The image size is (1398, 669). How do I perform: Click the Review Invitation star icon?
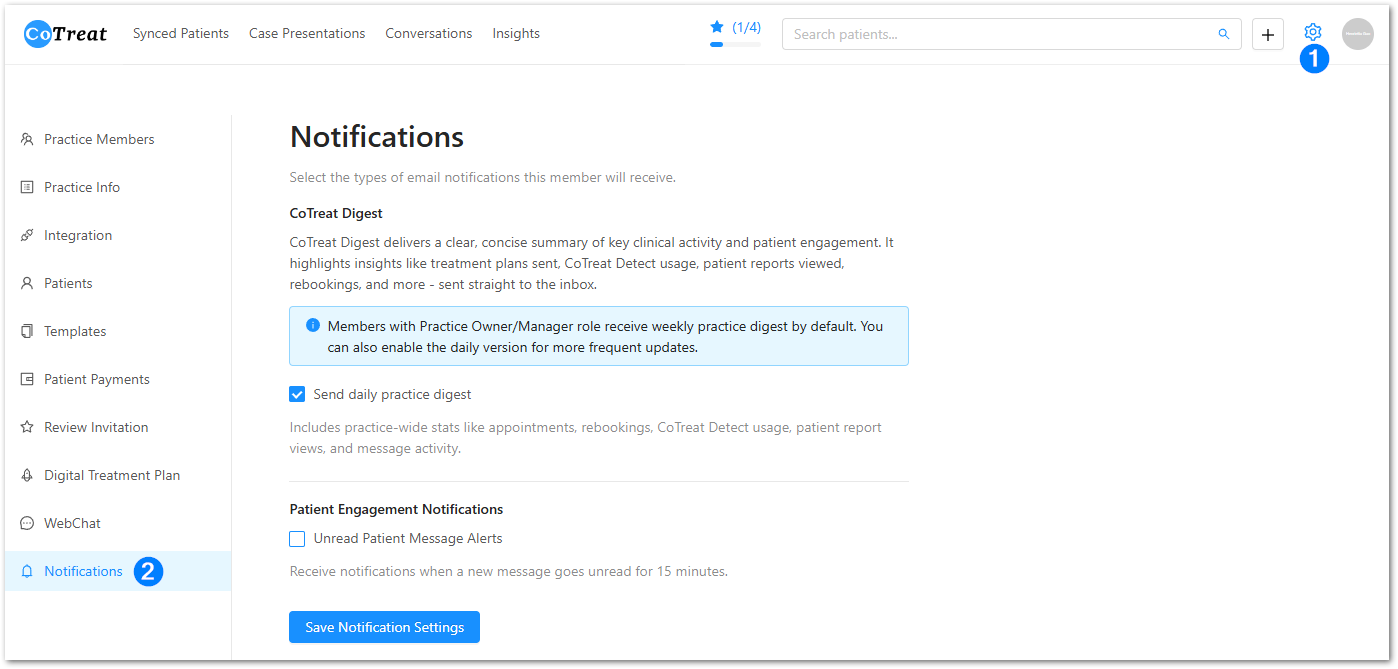27,428
